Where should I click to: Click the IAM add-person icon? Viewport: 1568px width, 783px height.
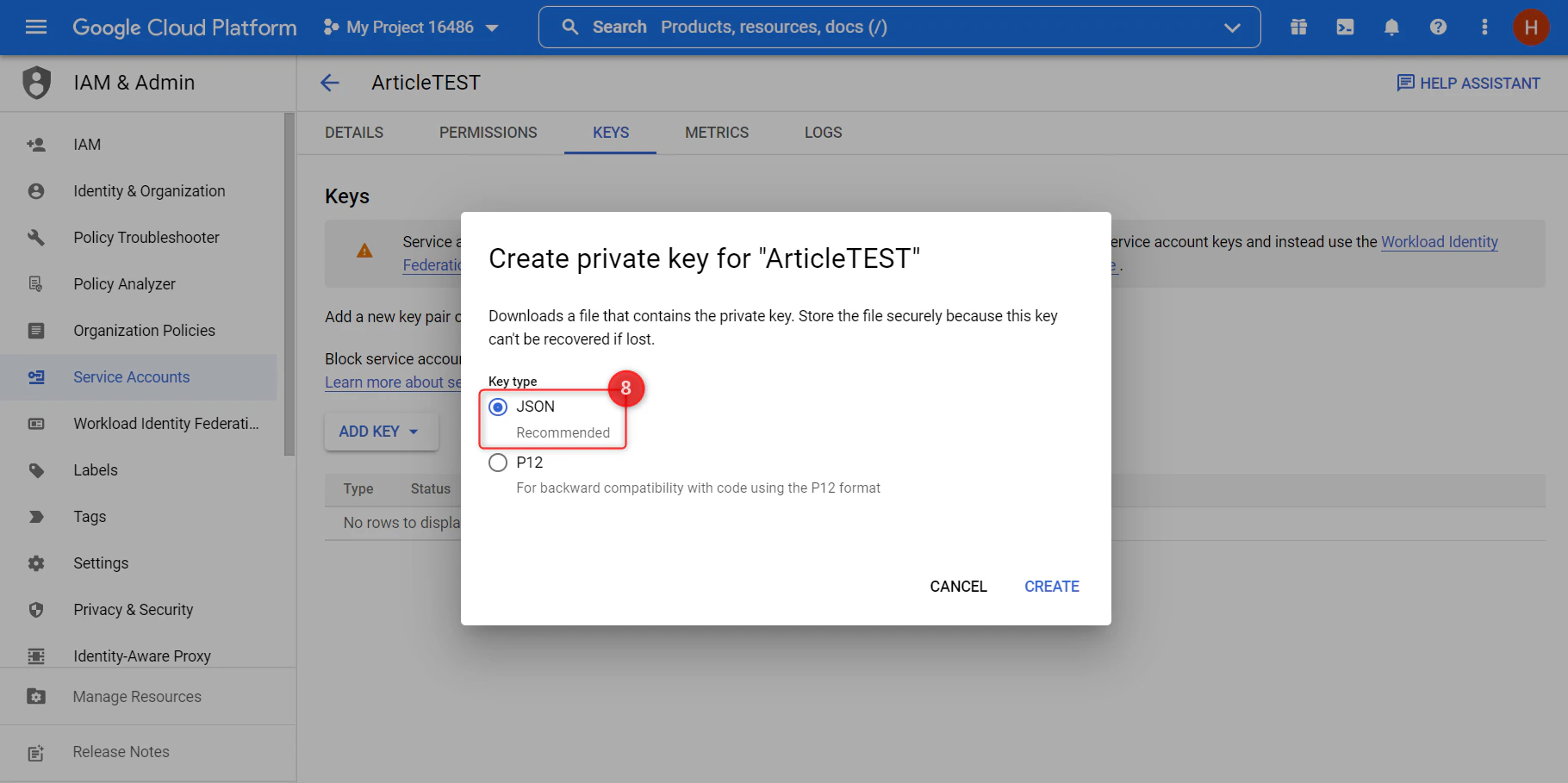[x=36, y=145]
